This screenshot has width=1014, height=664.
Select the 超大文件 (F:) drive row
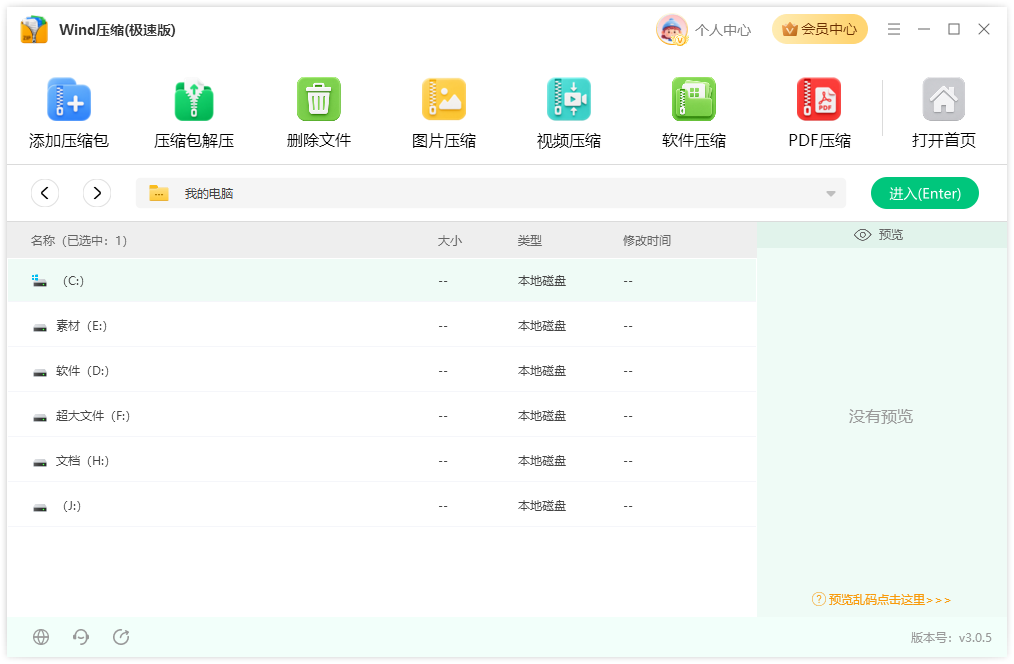tap(382, 415)
